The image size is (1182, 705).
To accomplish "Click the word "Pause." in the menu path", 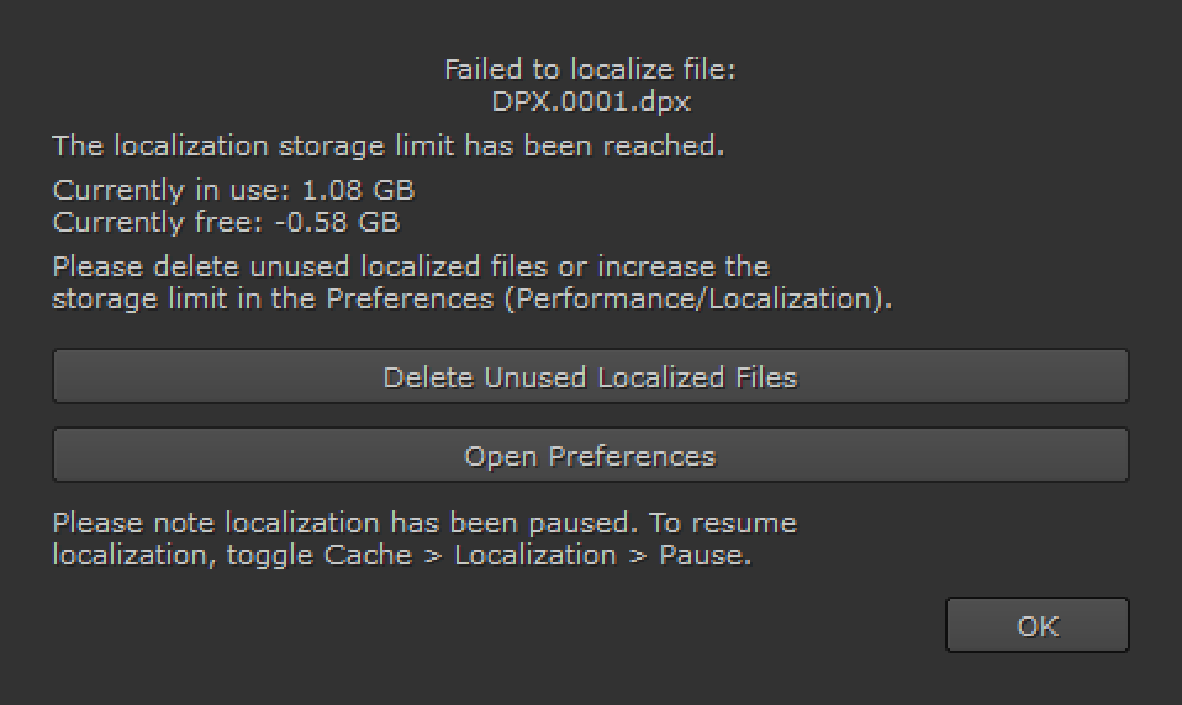I will [704, 555].
